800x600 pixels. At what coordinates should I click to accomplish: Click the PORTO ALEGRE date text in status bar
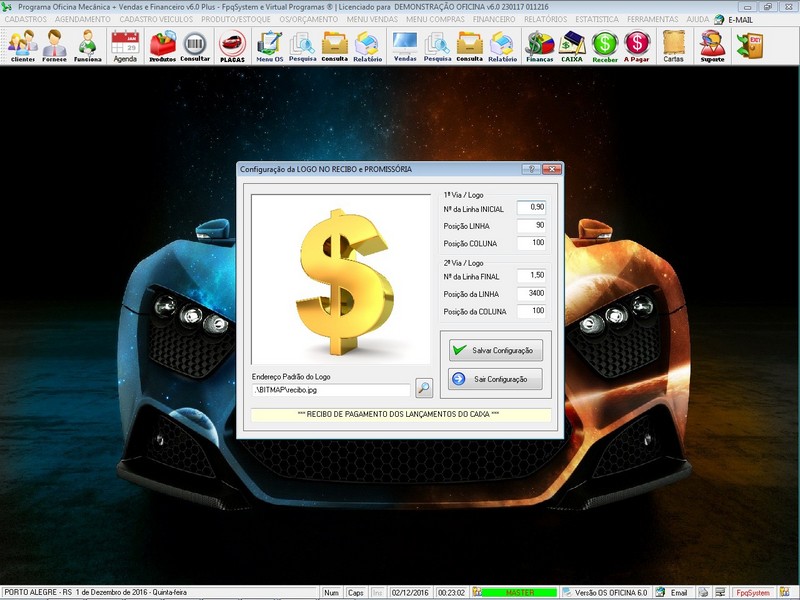click(x=95, y=592)
